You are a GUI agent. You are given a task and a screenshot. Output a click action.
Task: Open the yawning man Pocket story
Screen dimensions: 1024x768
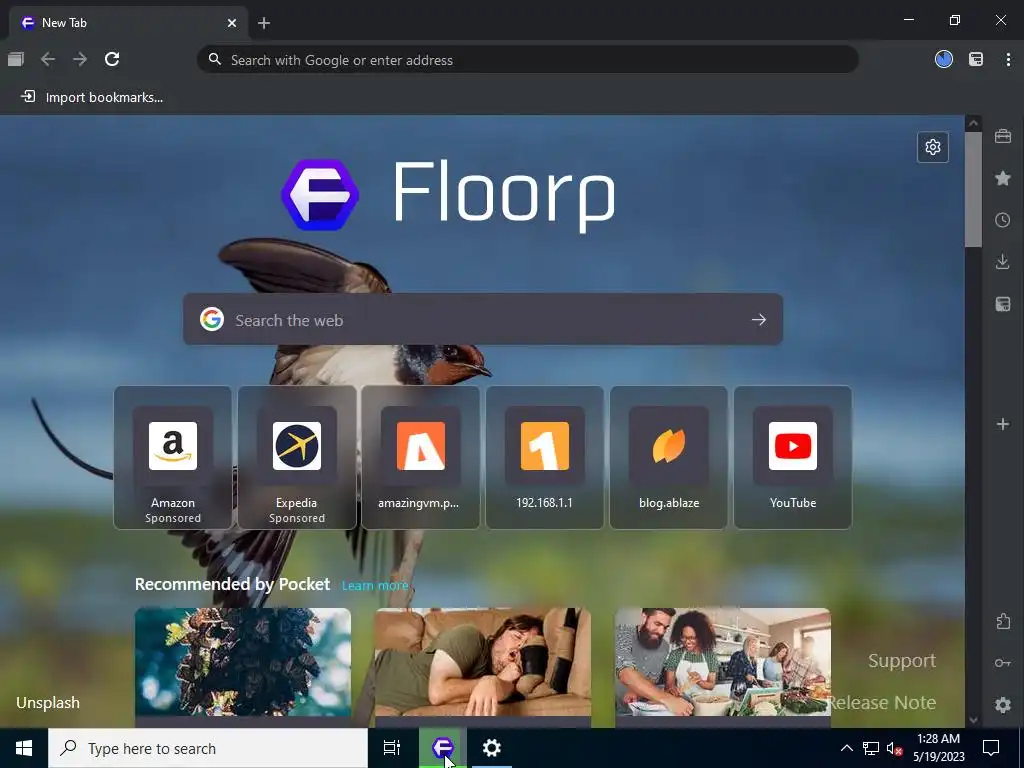(x=483, y=662)
